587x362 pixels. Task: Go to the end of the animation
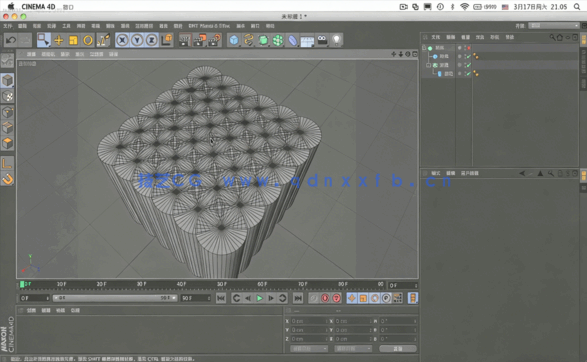[298, 298]
